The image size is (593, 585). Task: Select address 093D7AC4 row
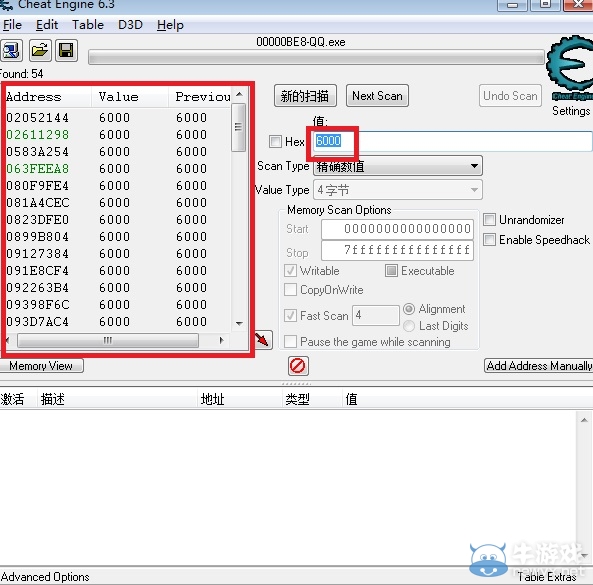(117, 322)
